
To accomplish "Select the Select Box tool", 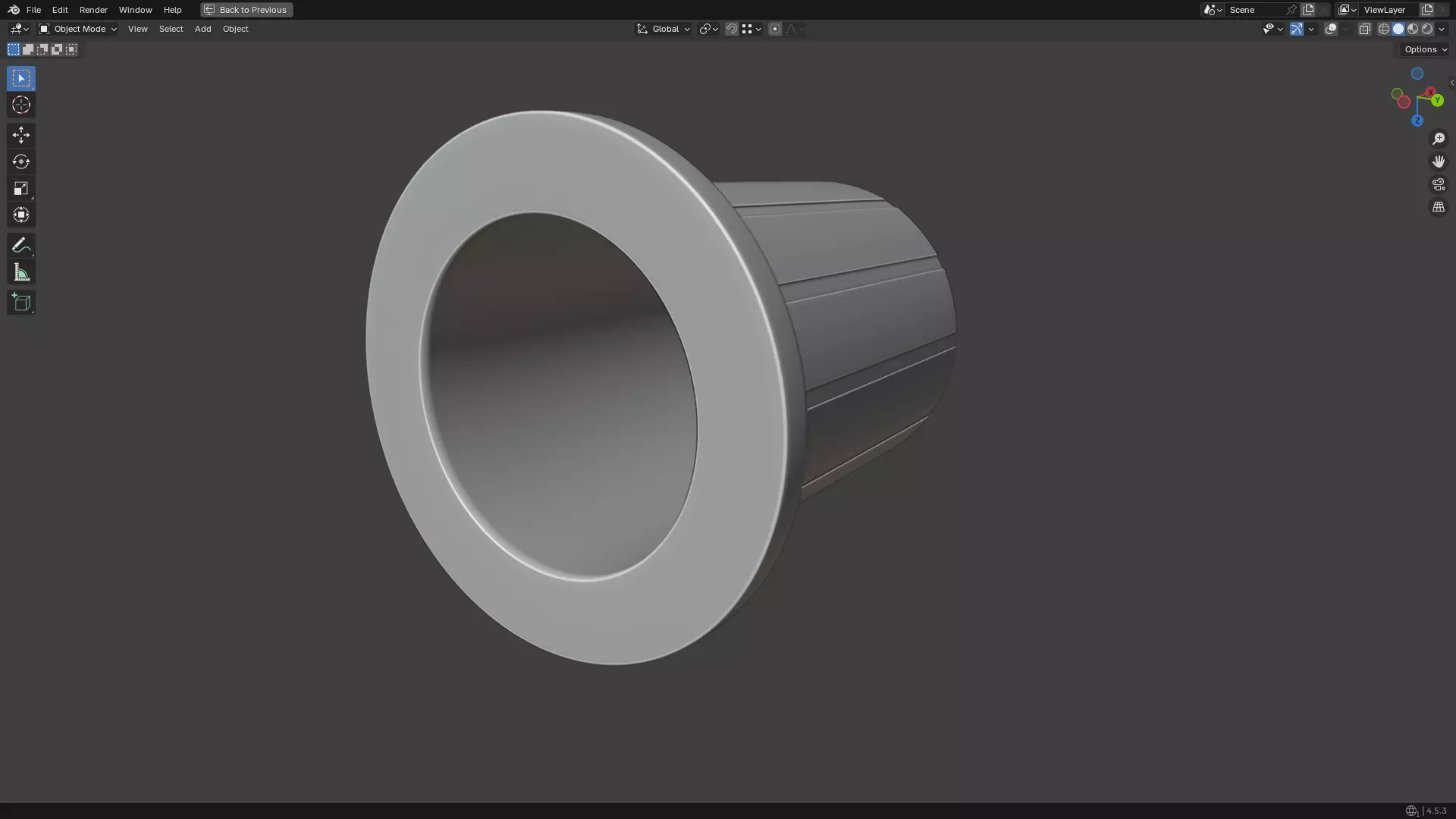I will [x=21, y=78].
